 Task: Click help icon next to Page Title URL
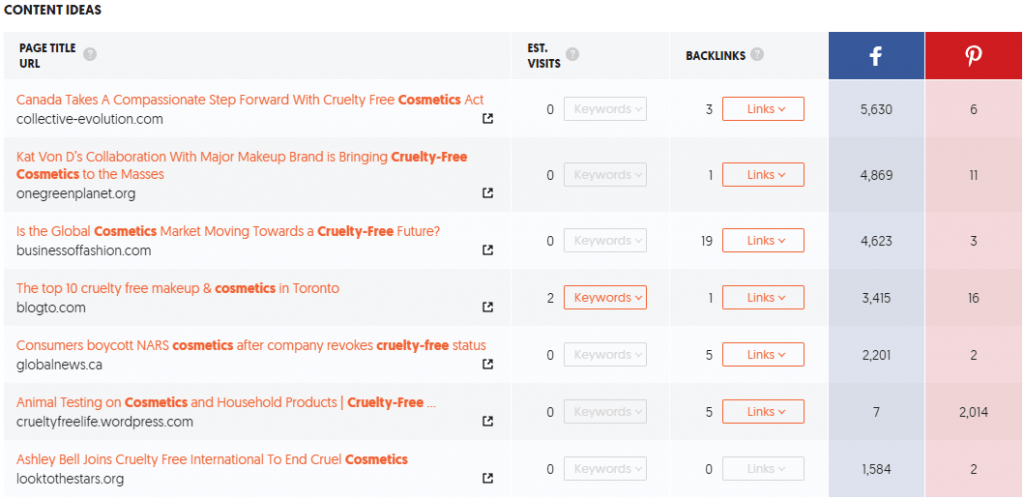pos(90,54)
